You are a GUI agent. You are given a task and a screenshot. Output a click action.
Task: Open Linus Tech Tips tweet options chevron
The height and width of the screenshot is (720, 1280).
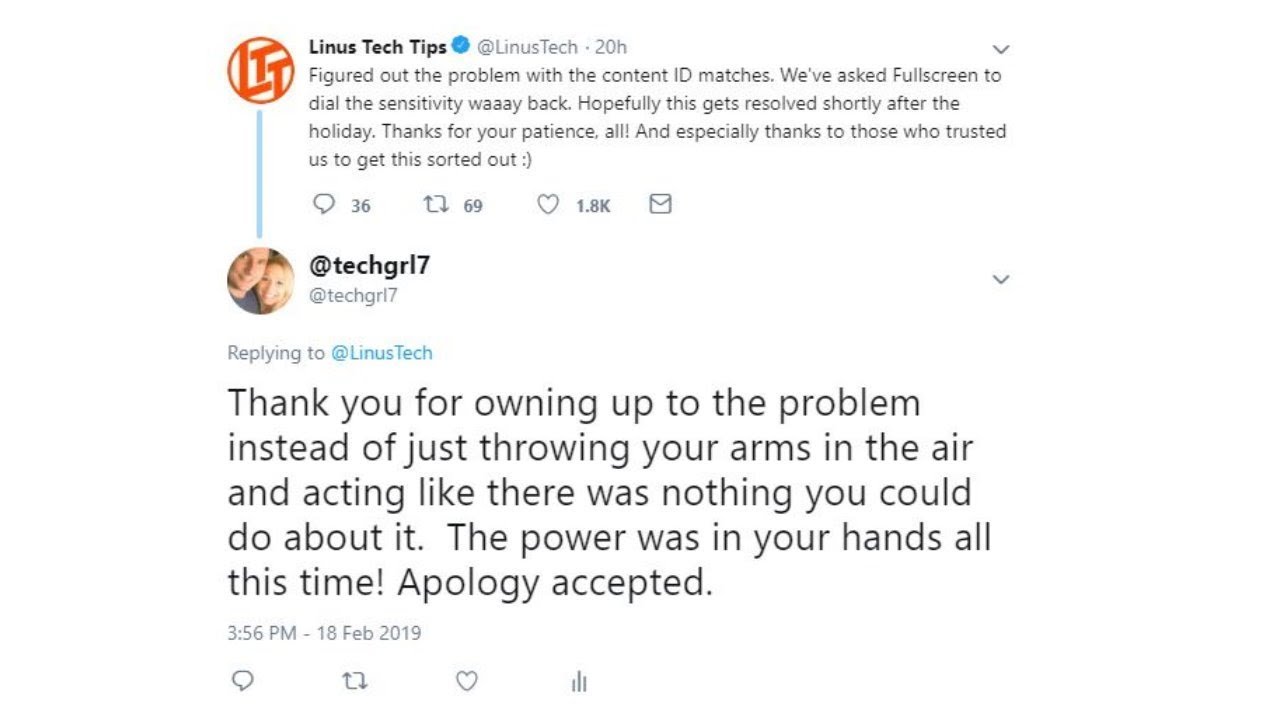[x=1000, y=49]
